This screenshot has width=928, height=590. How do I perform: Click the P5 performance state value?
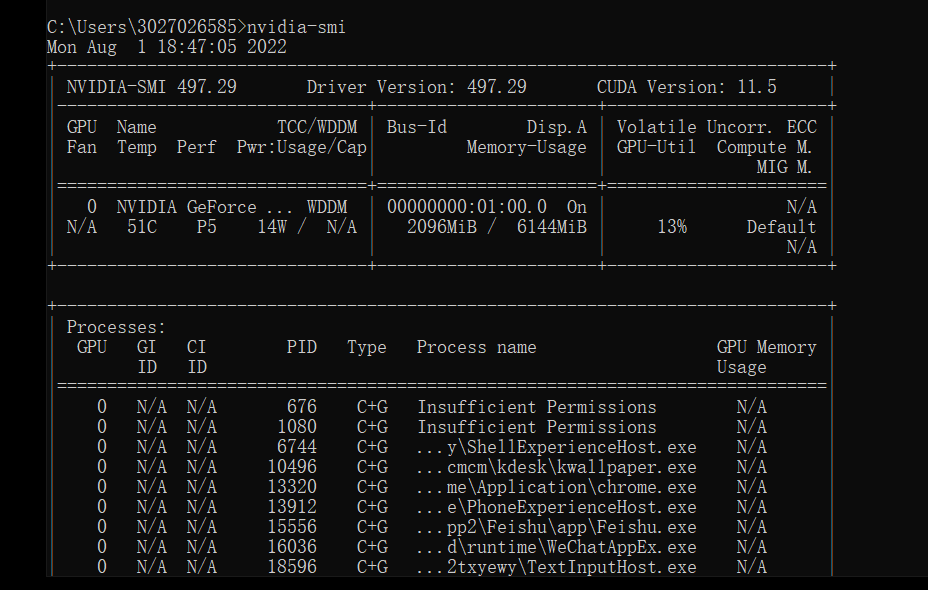[x=207, y=227]
